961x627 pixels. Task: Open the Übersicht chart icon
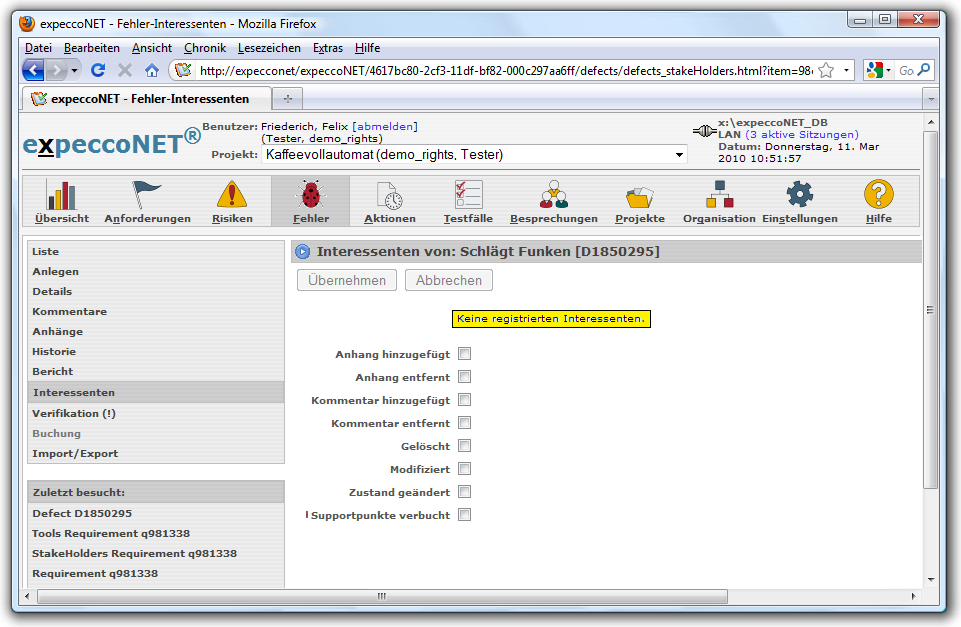(62, 196)
